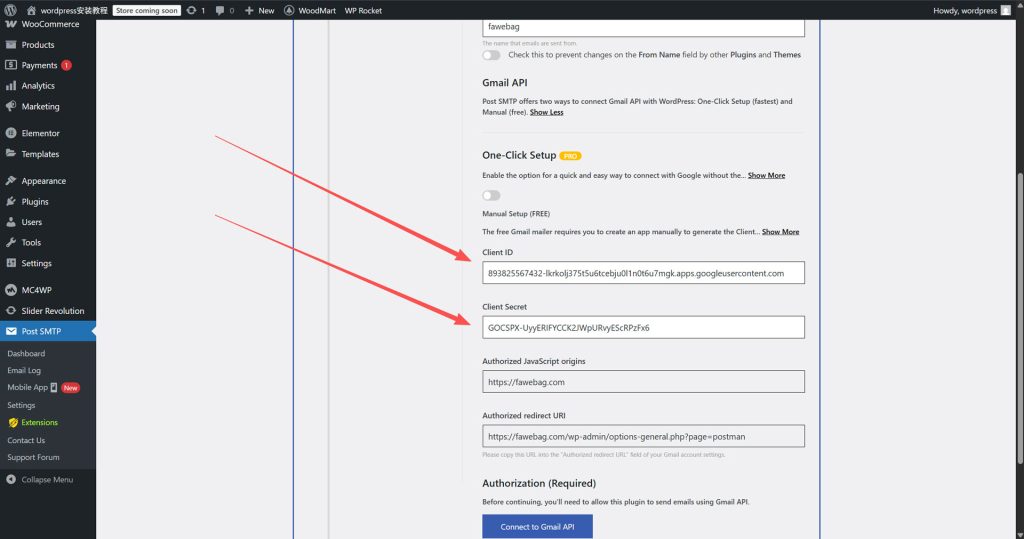
Task: Click the WP Rocket admin bar link
Action: click(363, 10)
